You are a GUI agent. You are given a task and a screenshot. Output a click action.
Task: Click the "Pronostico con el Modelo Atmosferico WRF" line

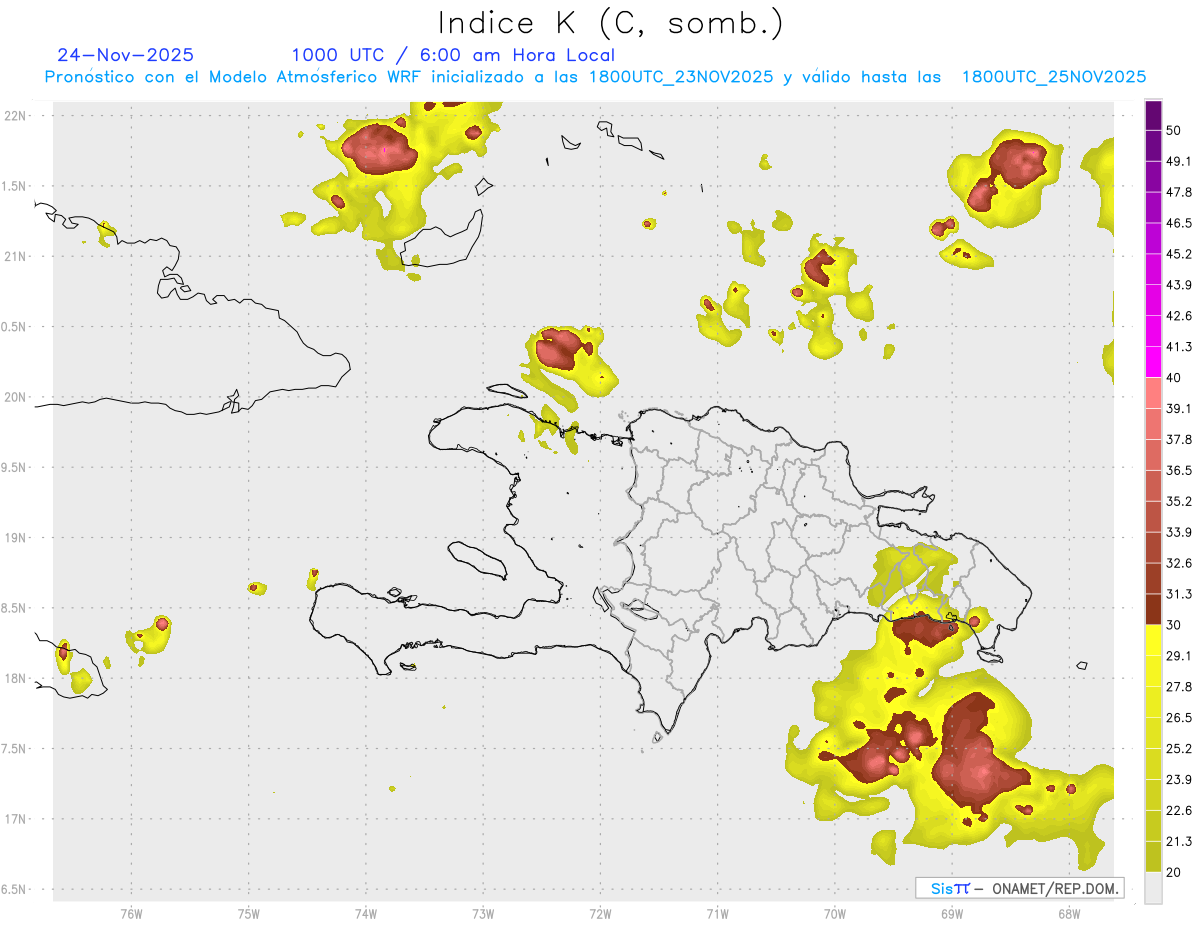click(595, 77)
